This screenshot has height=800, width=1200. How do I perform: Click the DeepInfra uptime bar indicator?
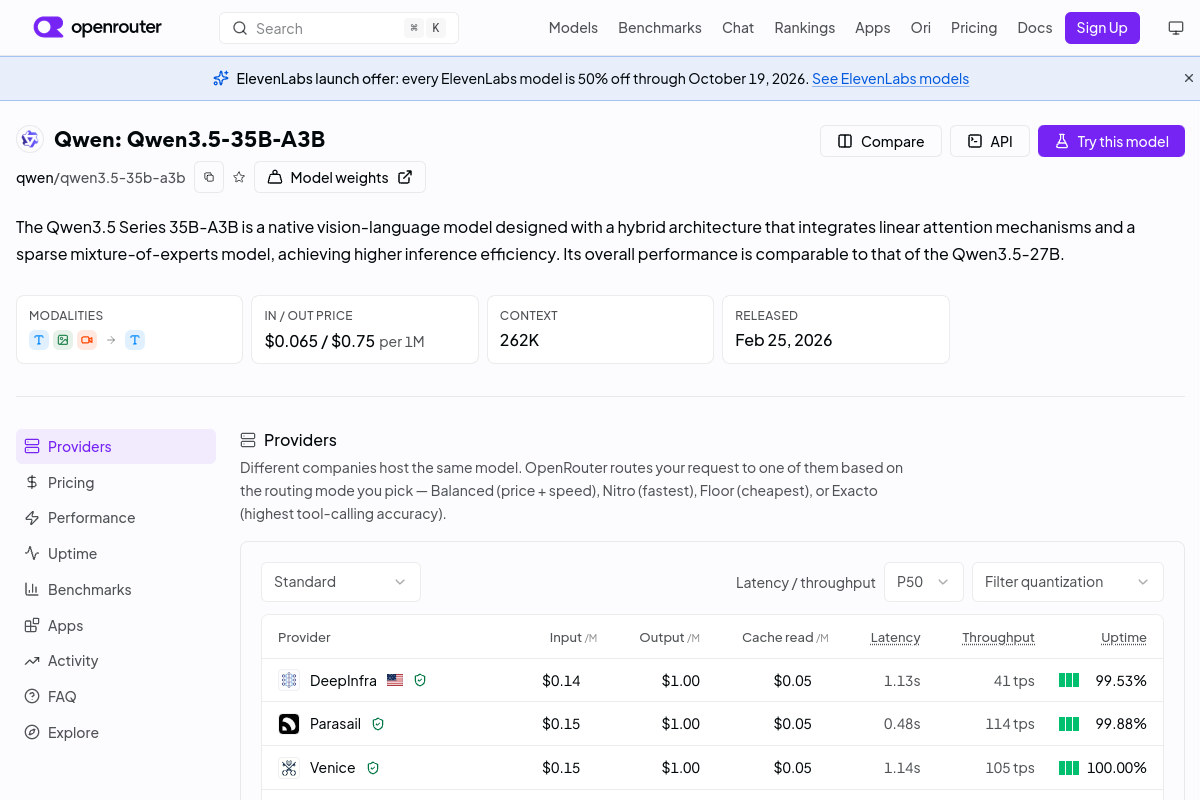click(x=1069, y=680)
